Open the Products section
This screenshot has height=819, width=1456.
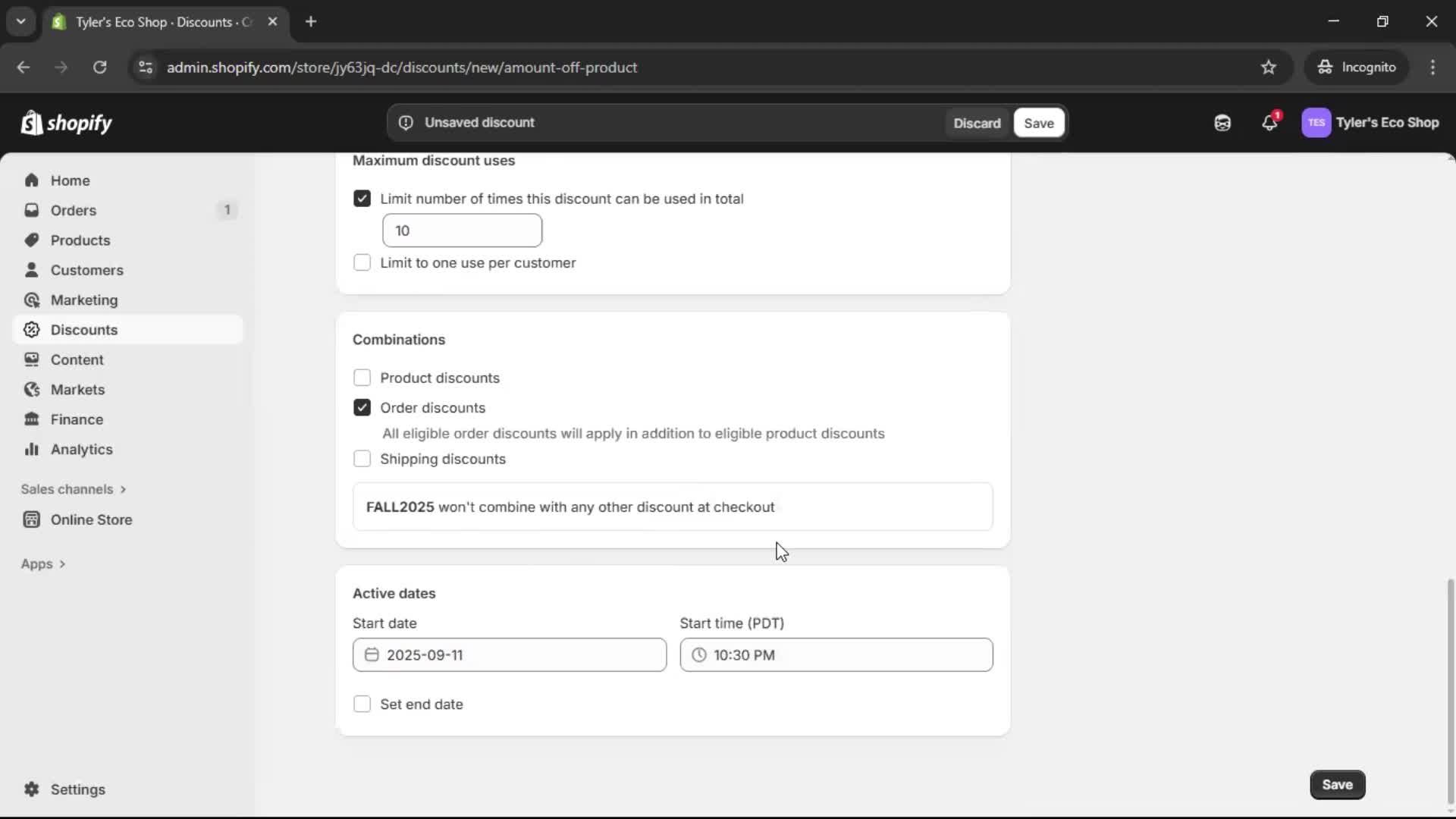pyautogui.click(x=80, y=240)
